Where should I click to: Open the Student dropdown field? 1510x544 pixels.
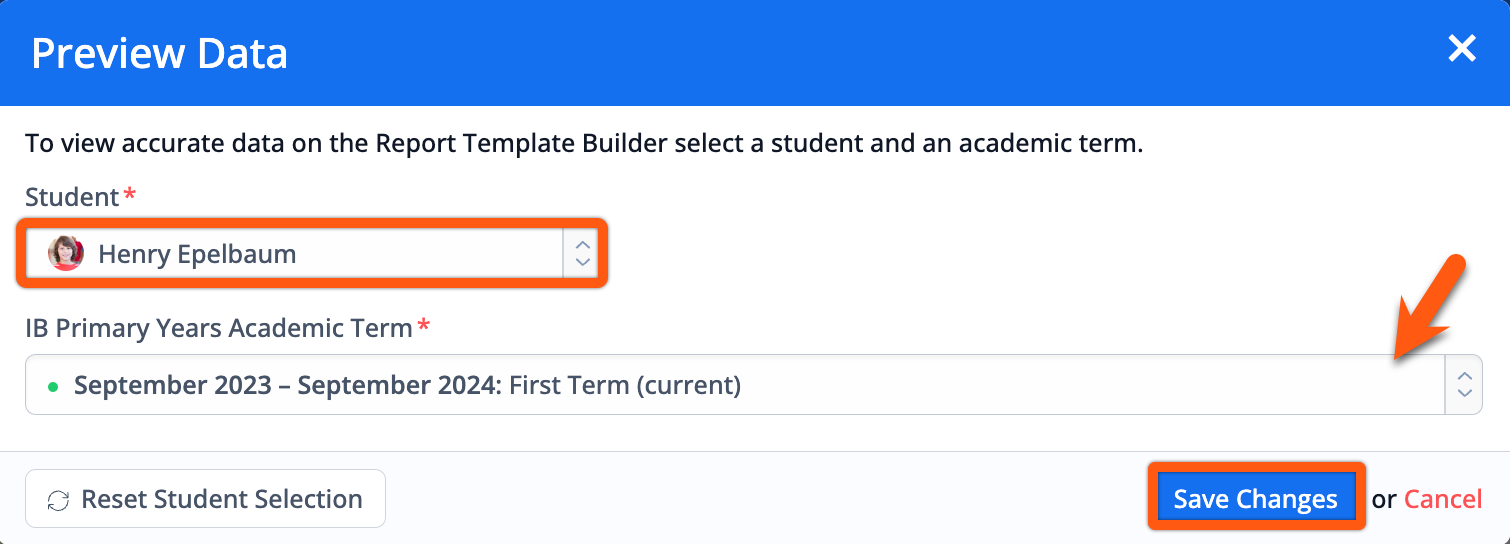[x=311, y=253]
